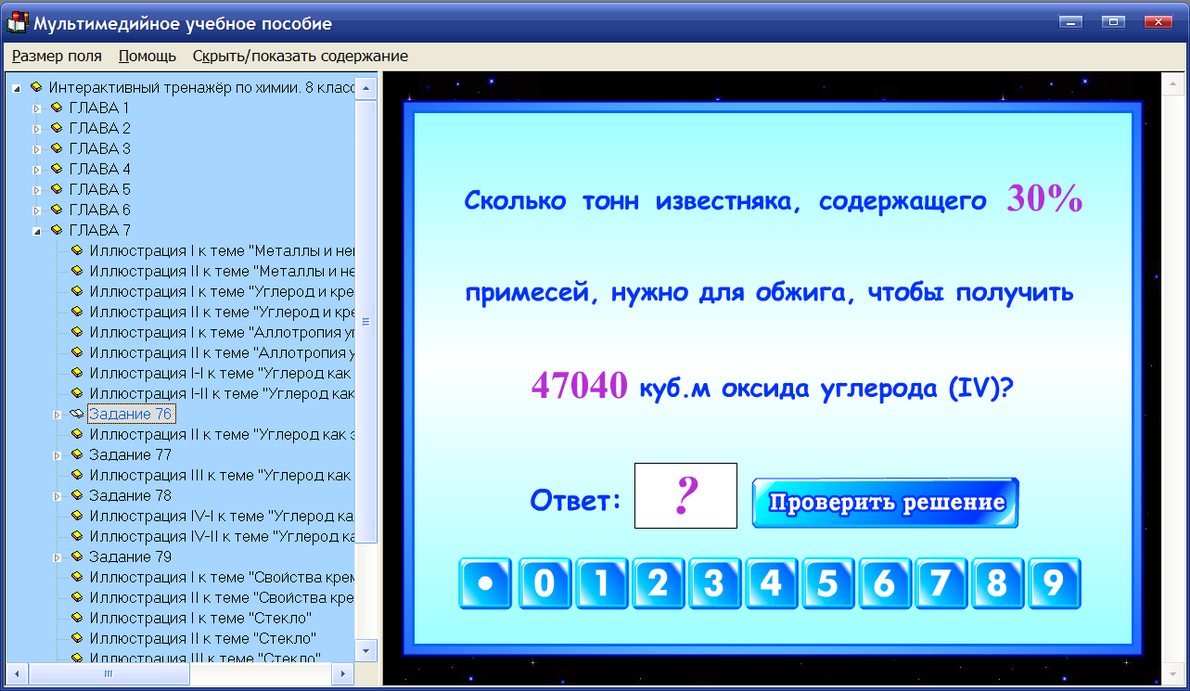Collapse the ГЛАВА 7 chapter
Viewport: 1190px width, 691px height.
click(36, 230)
